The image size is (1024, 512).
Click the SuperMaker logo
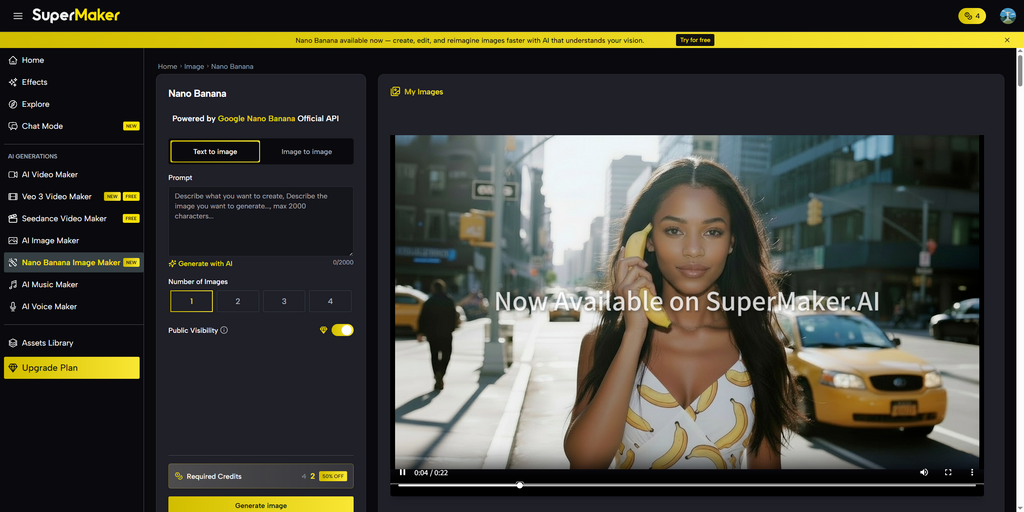76,15
